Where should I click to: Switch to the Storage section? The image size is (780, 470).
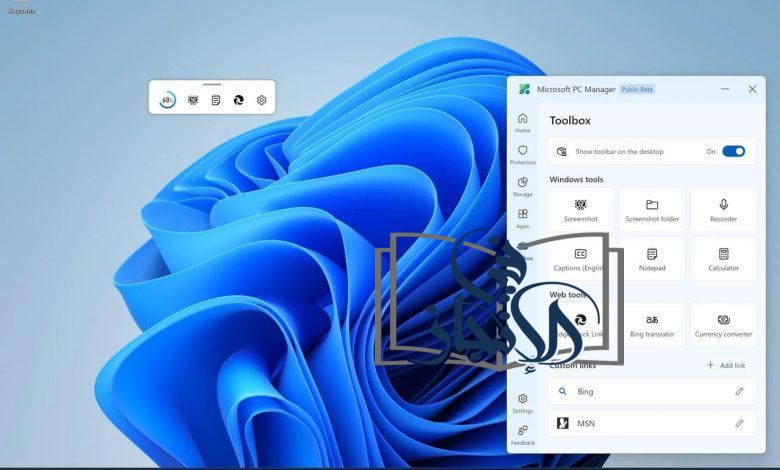pyautogui.click(x=522, y=187)
